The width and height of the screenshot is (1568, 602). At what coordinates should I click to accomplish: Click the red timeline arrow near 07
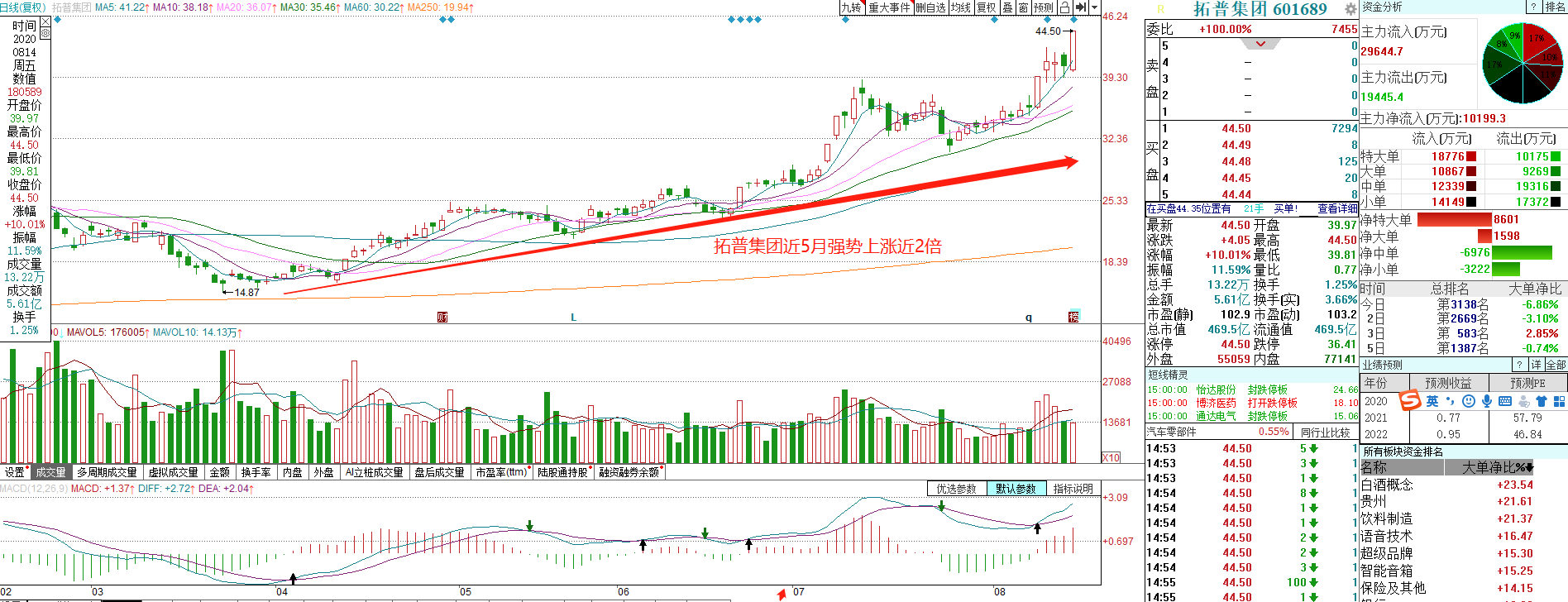click(x=782, y=594)
